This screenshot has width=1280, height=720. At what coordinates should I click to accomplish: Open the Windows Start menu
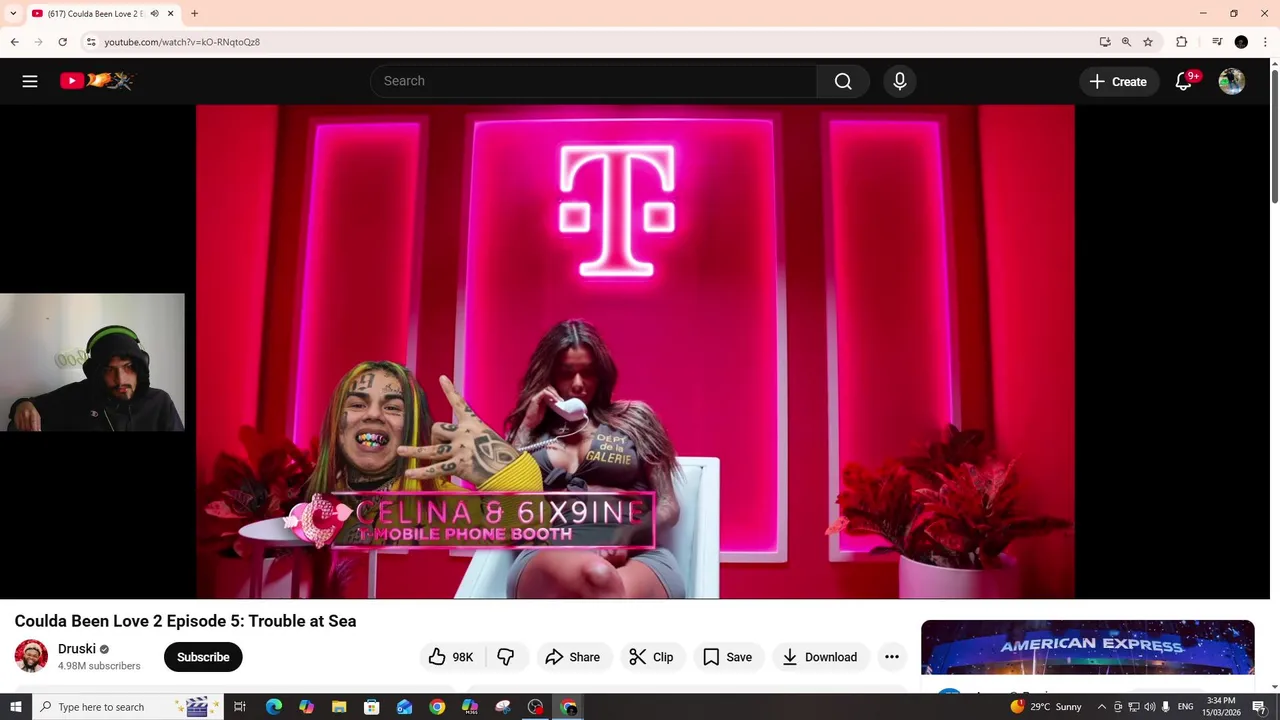coord(15,707)
